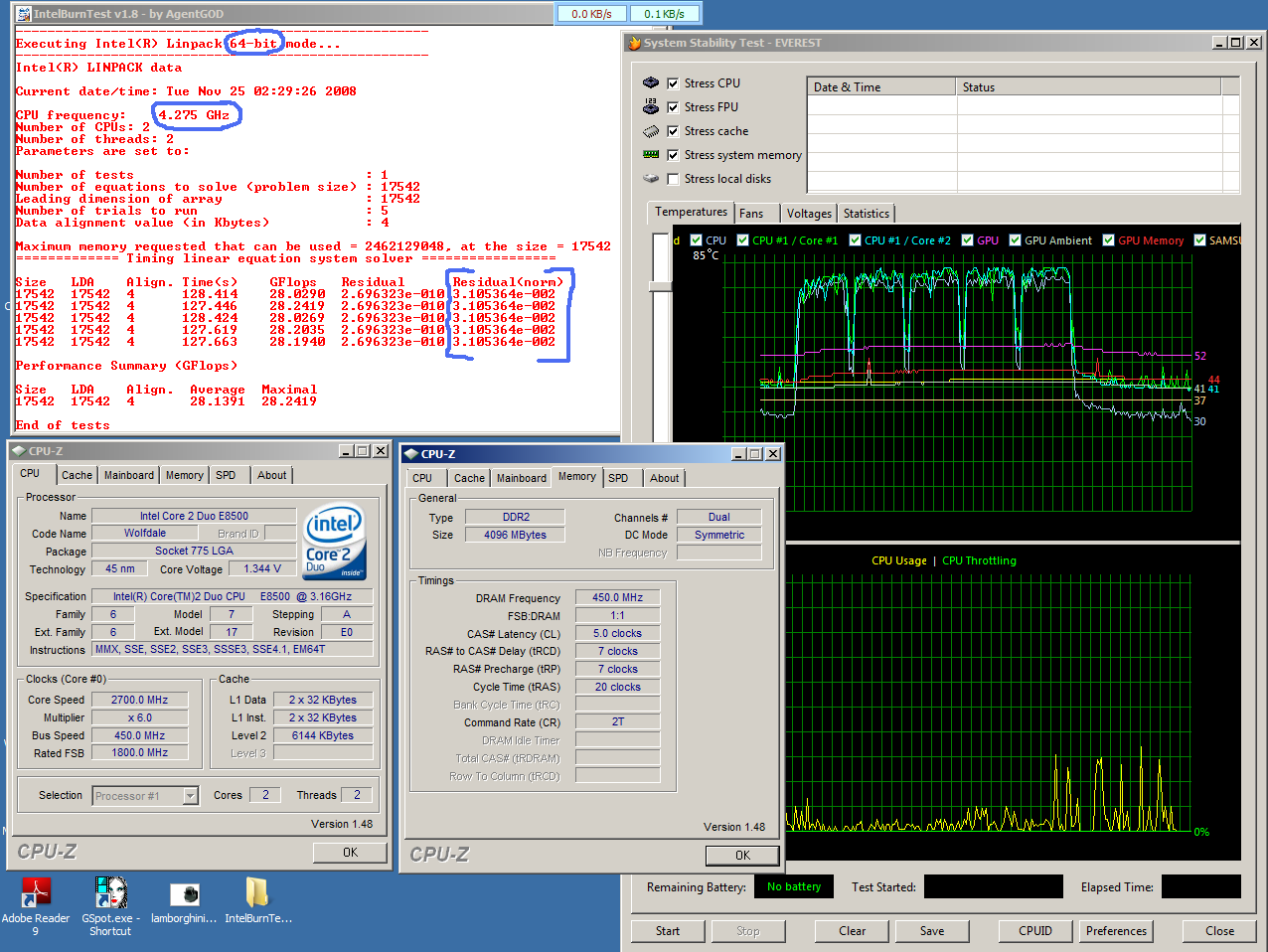Click temperature graph vertical slider handle

click(x=660, y=286)
